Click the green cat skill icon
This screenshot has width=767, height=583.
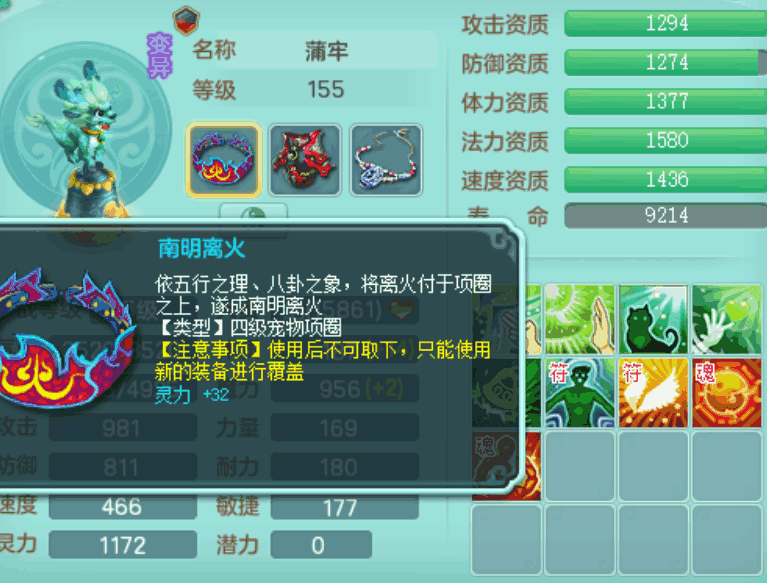pyautogui.click(x=653, y=320)
